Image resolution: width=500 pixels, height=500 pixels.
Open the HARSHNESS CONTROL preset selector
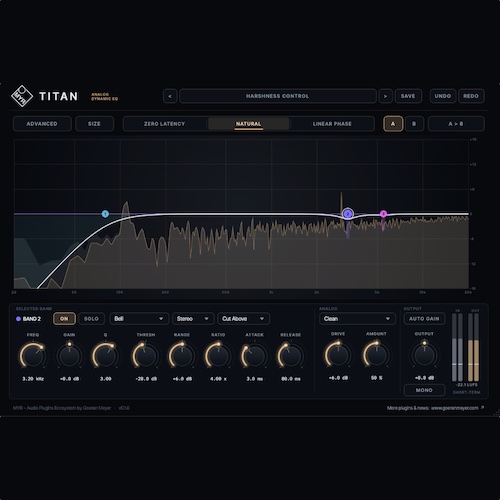point(278,96)
